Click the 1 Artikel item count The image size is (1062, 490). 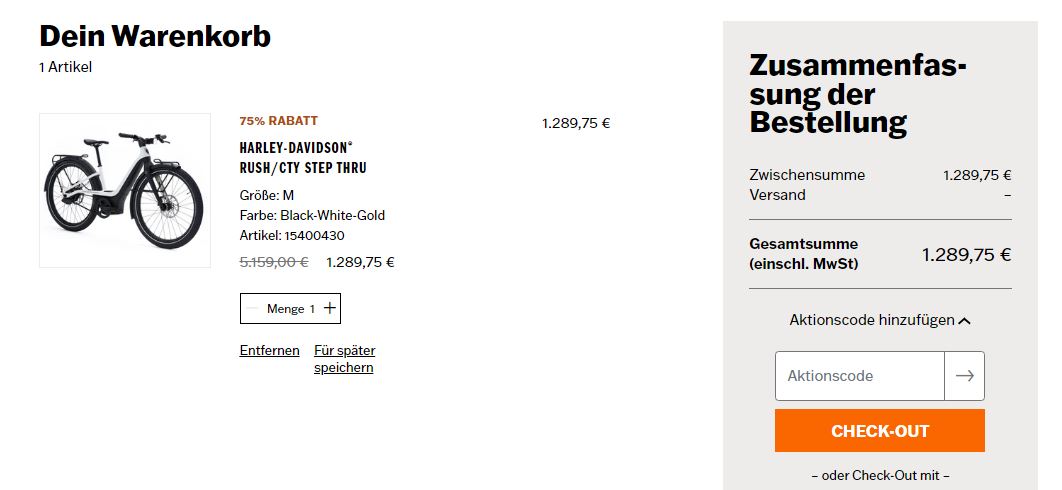click(x=65, y=67)
